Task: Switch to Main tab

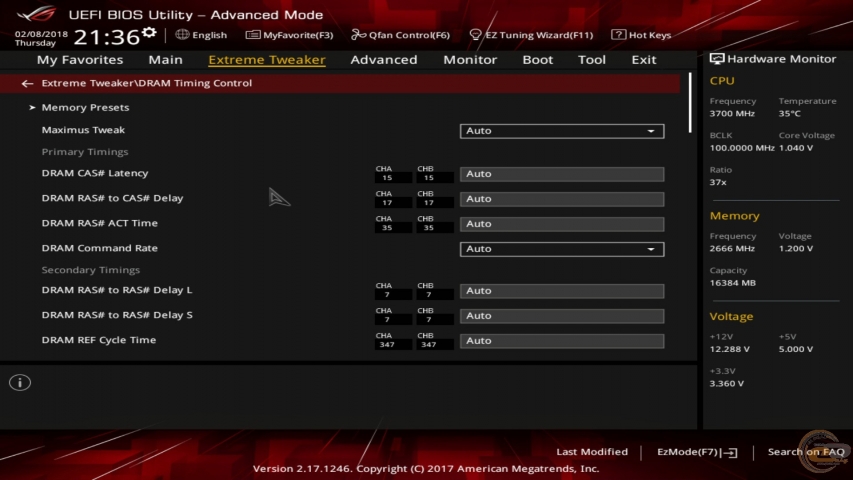Action: pyautogui.click(x=165, y=59)
